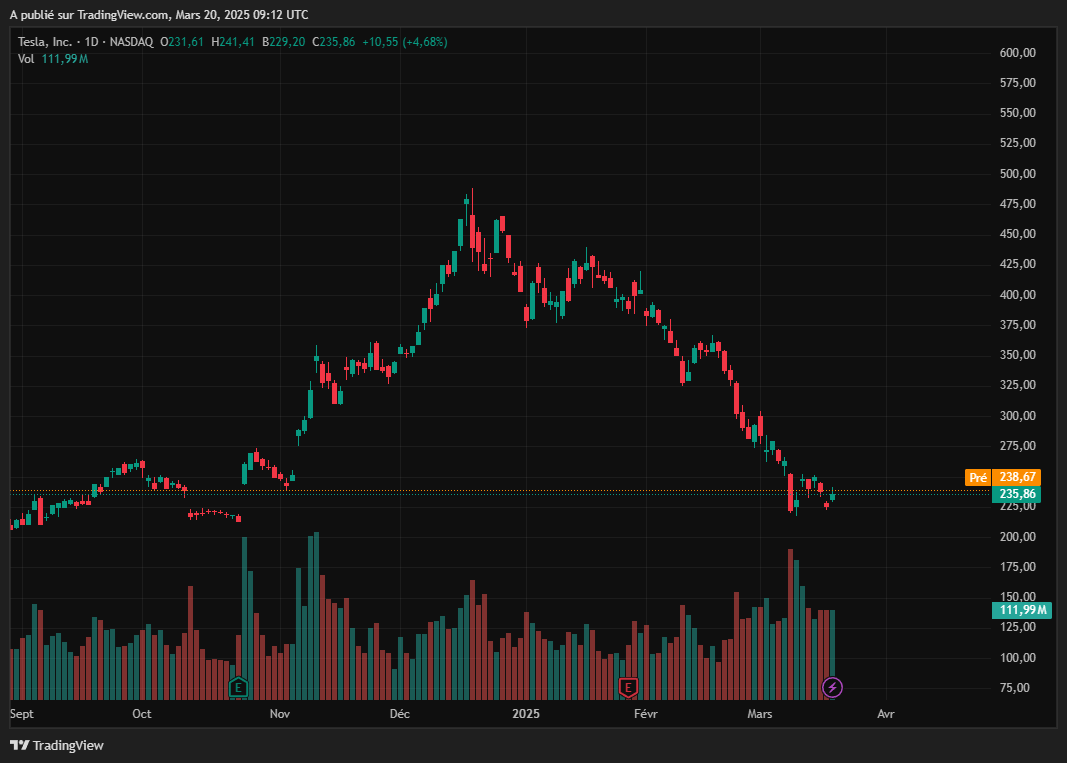Click the Sept label on time axis
Viewport: 1067px width, 763px height.
pyautogui.click(x=21, y=714)
